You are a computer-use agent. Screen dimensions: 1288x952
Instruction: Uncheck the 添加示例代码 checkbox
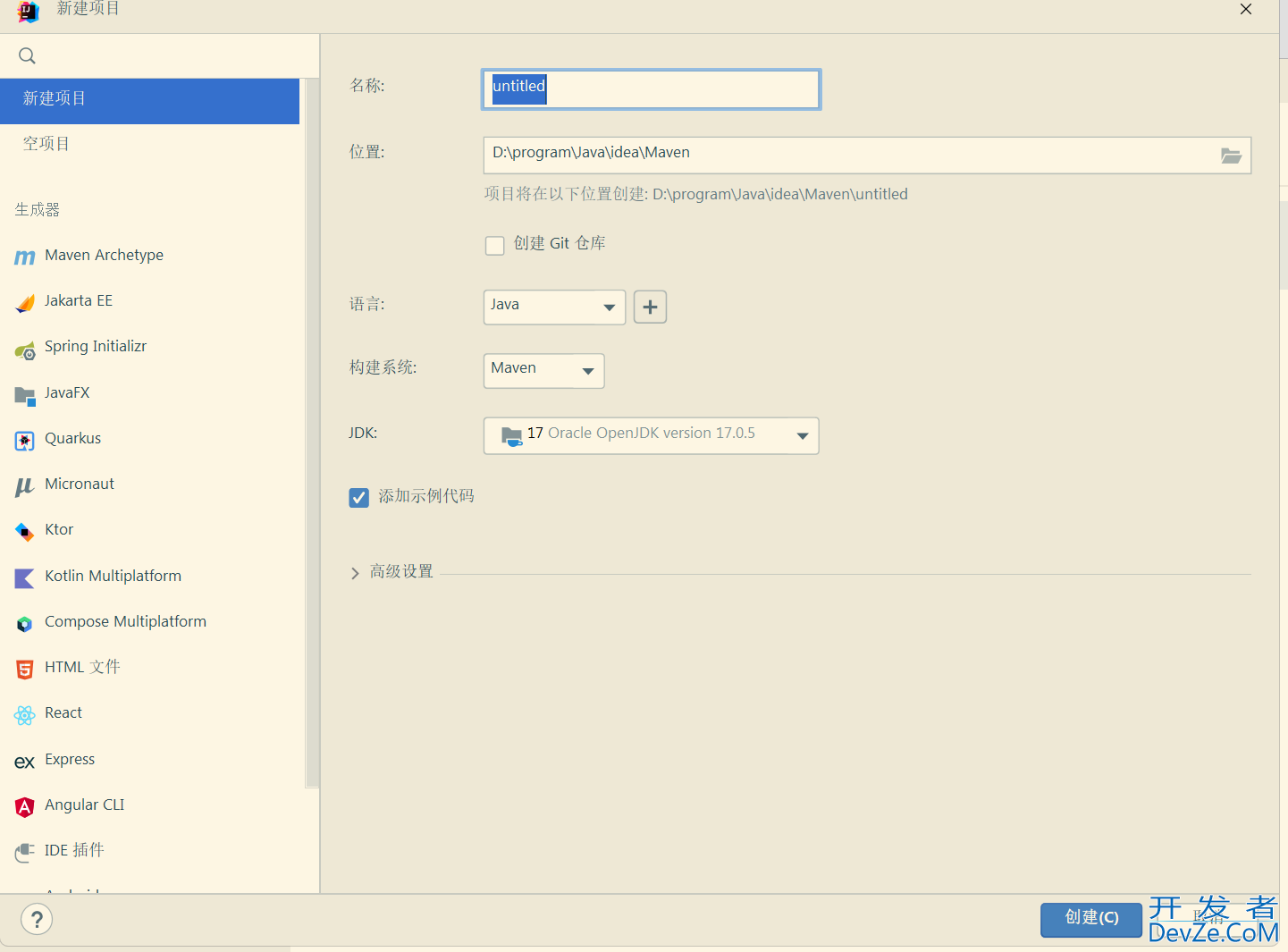[x=359, y=498]
